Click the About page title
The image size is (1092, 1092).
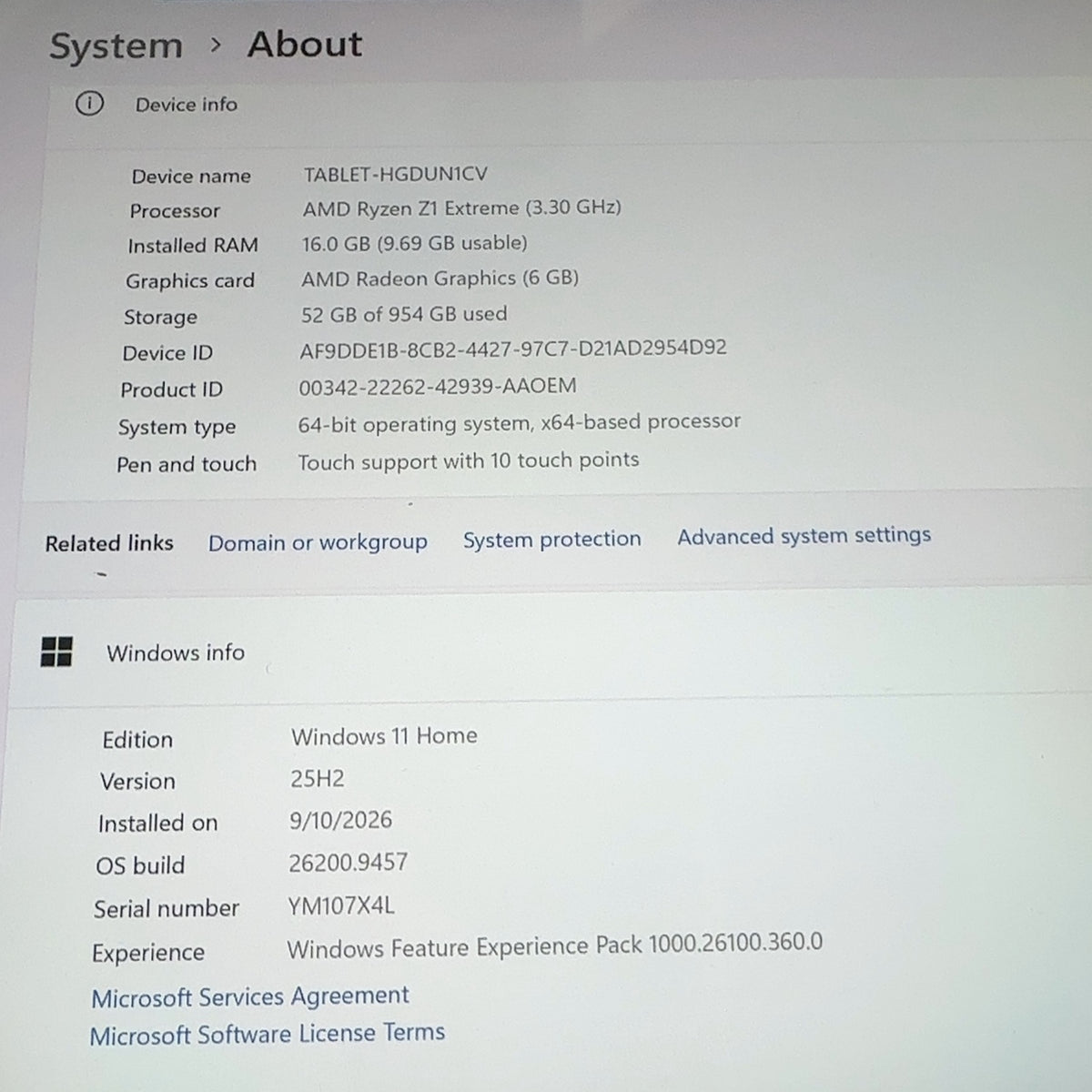coord(305,44)
